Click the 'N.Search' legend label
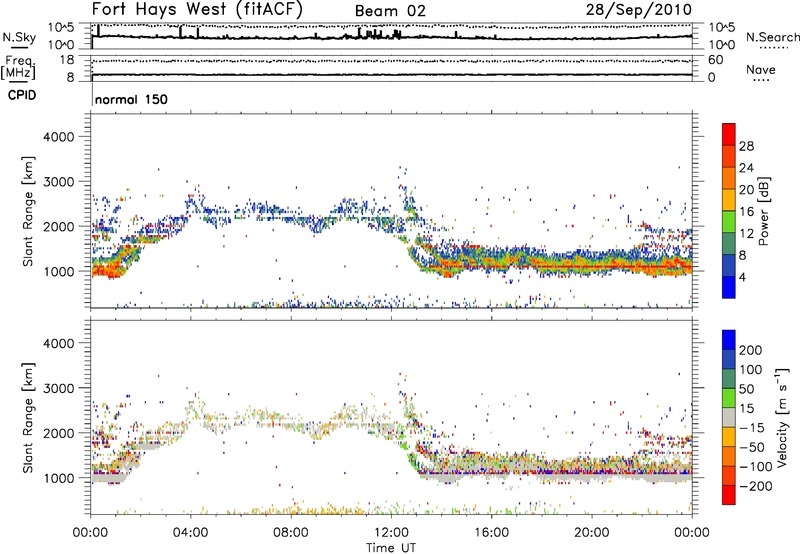The height and width of the screenshot is (554, 800). [x=772, y=37]
